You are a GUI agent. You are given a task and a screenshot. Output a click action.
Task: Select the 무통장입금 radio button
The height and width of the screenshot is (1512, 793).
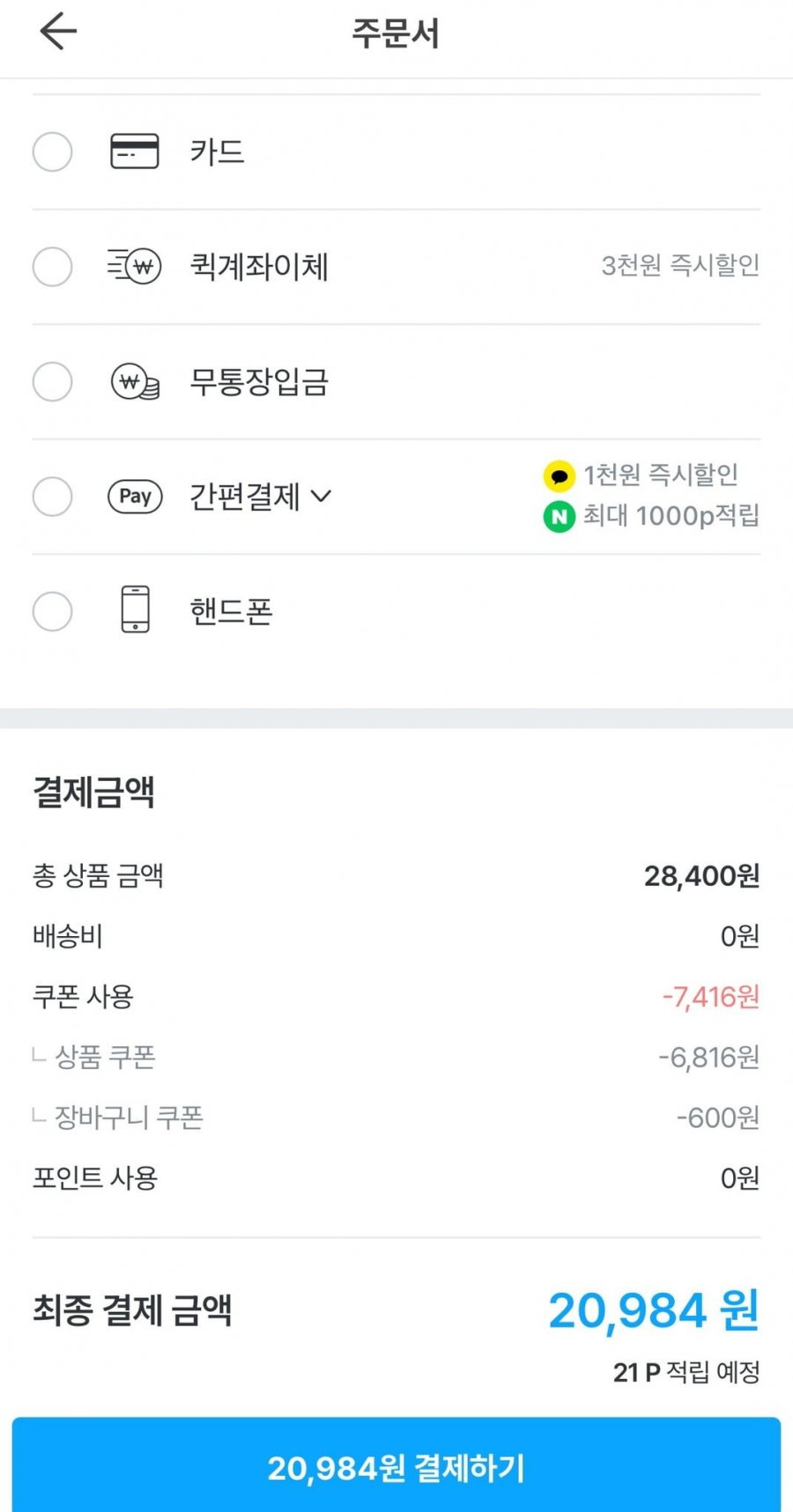pos(52,382)
